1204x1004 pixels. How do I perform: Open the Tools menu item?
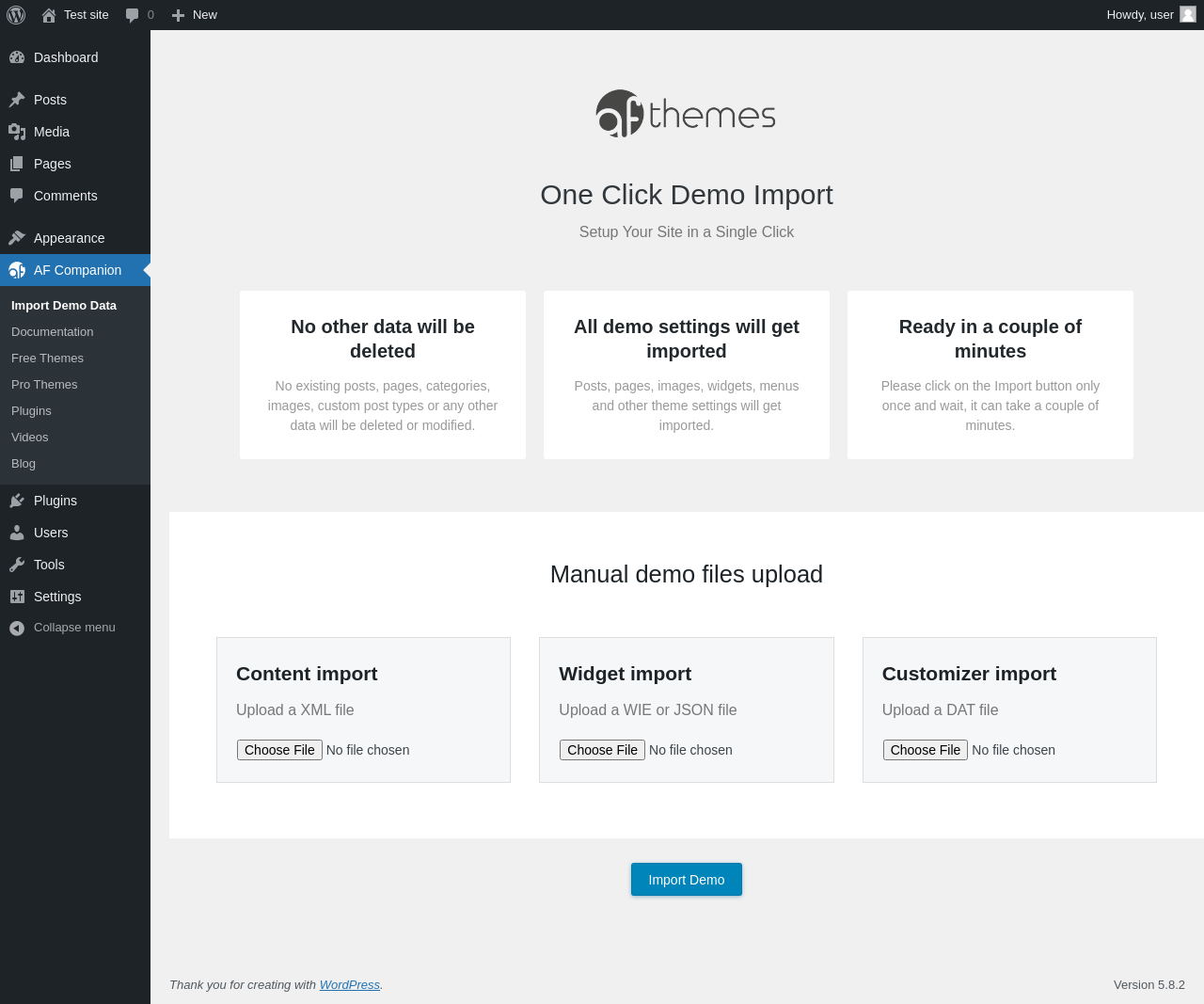coord(75,565)
